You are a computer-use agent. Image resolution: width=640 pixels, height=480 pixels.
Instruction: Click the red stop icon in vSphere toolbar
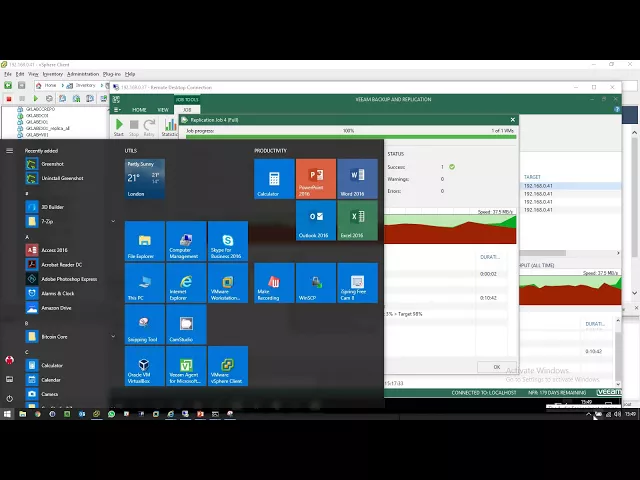click(9, 98)
